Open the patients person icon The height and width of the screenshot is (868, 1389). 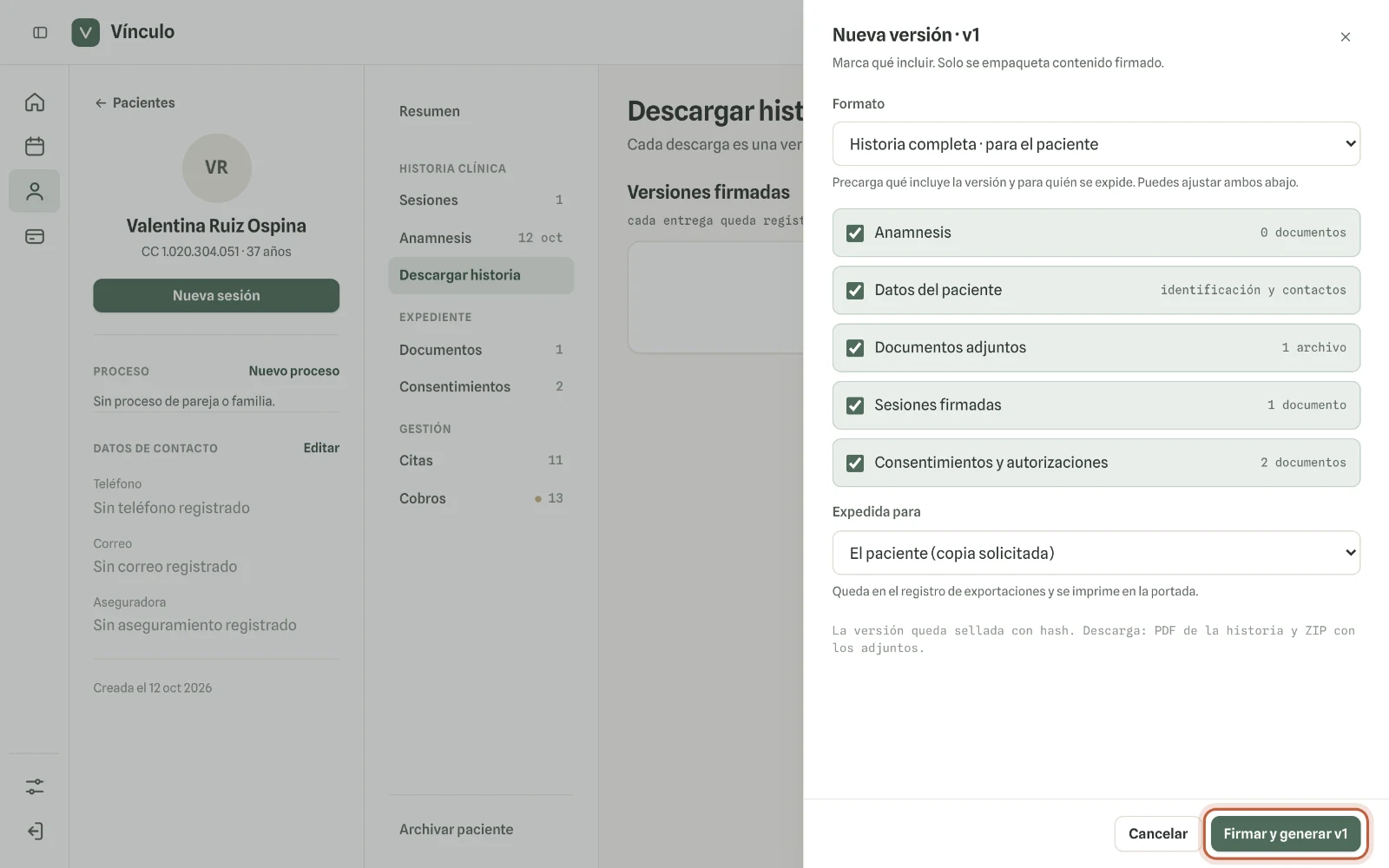point(35,191)
